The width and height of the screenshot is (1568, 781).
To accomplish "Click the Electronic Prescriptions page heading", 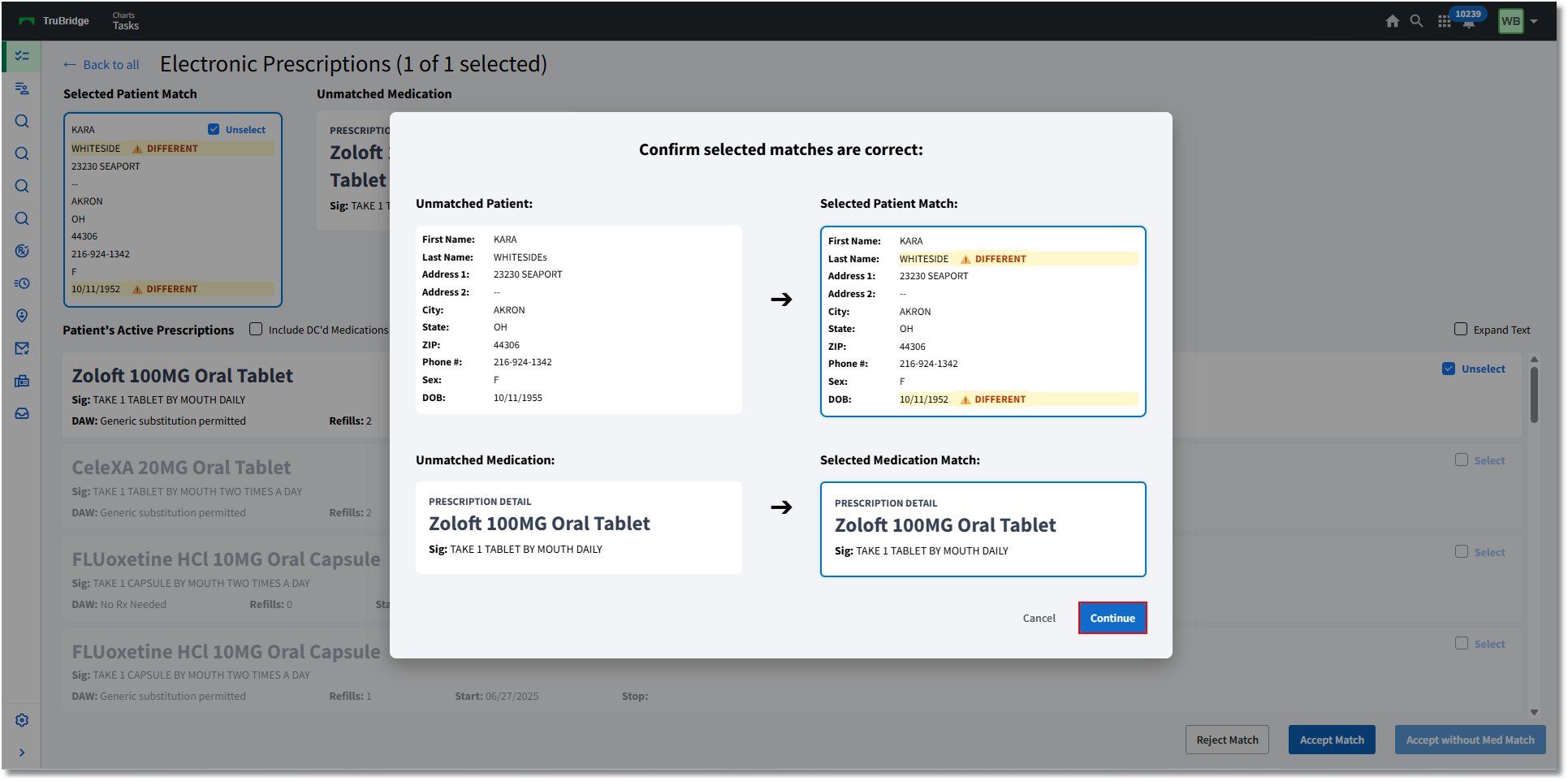I will click(x=353, y=63).
